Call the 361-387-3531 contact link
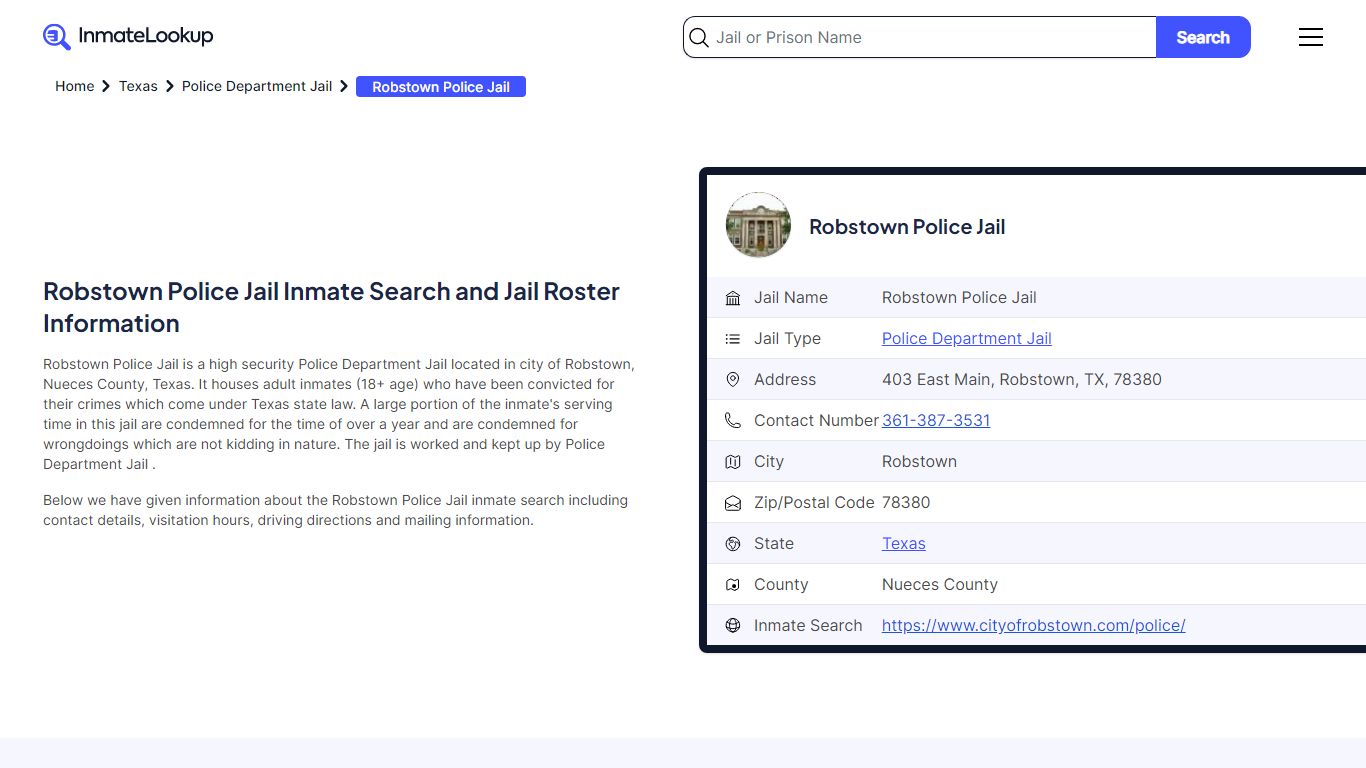Screen dimensions: 1366x768 [936, 420]
